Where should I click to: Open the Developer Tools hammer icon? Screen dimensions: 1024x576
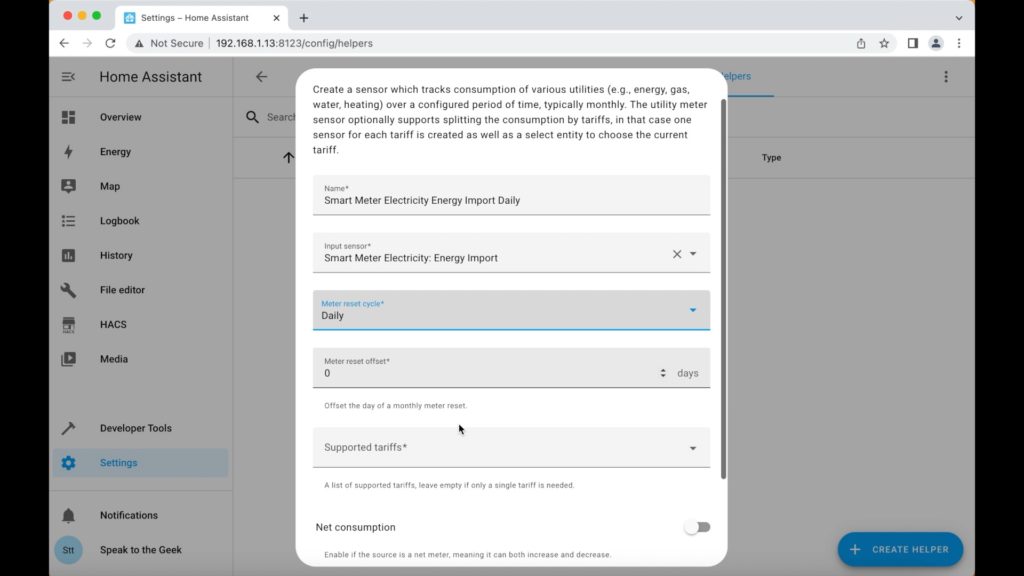(x=69, y=428)
